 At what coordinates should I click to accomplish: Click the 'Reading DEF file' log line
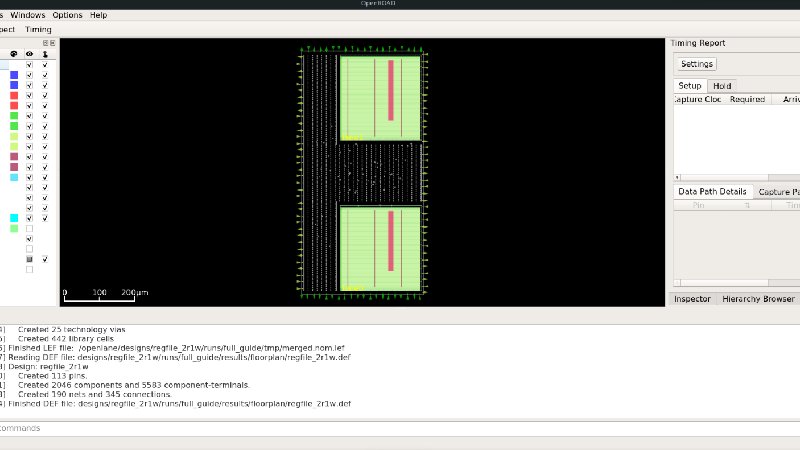coord(179,357)
